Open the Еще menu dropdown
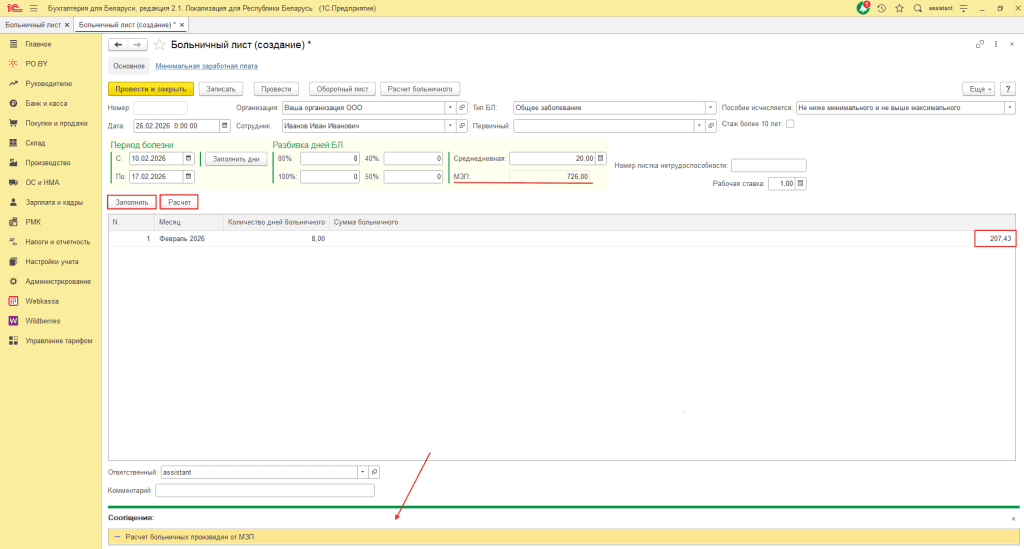The height and width of the screenshot is (549, 1024). coord(979,88)
